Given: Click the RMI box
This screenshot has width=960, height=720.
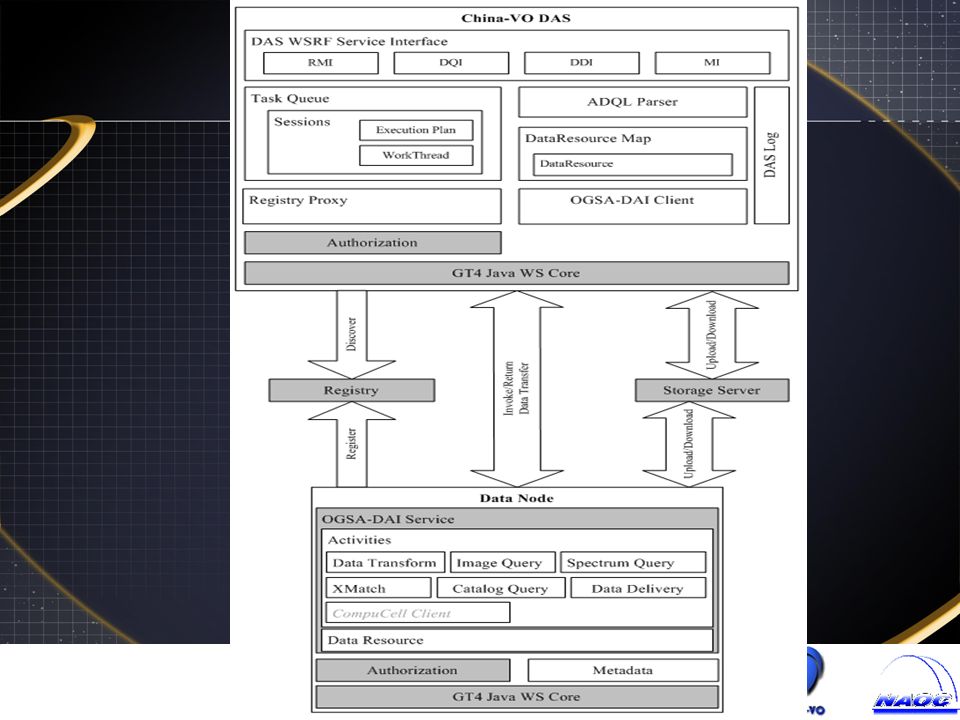Looking at the screenshot, I should (x=320, y=62).
